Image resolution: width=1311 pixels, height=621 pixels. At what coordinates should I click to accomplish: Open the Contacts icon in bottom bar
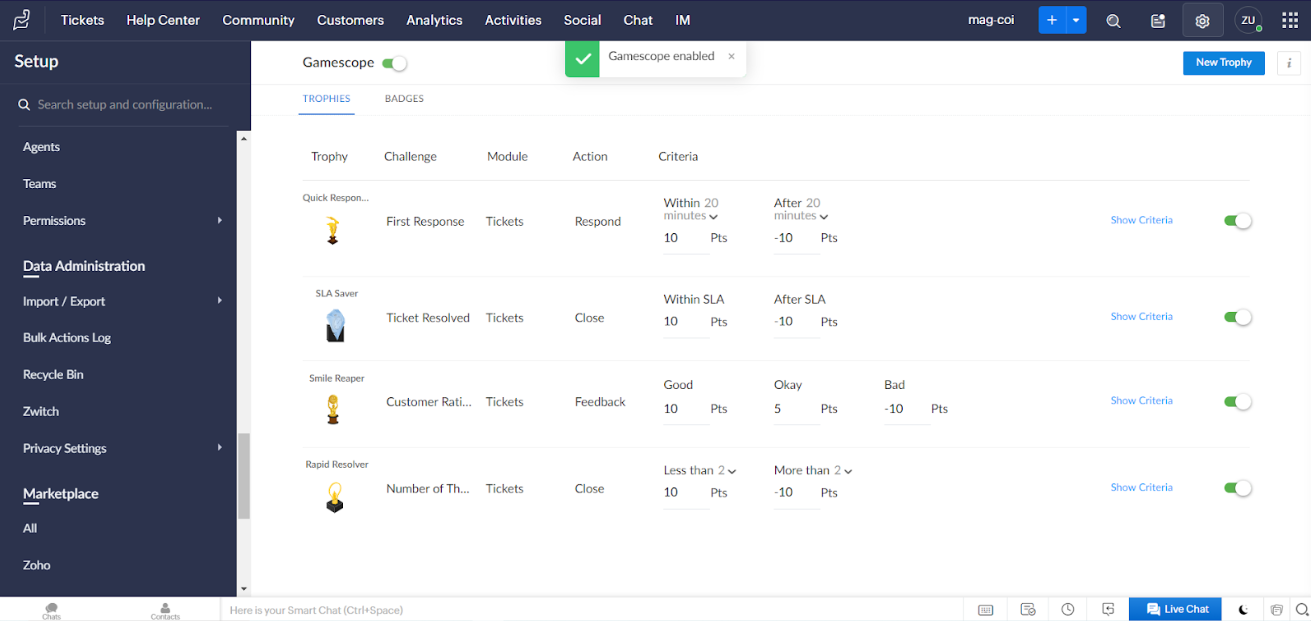[165, 610]
